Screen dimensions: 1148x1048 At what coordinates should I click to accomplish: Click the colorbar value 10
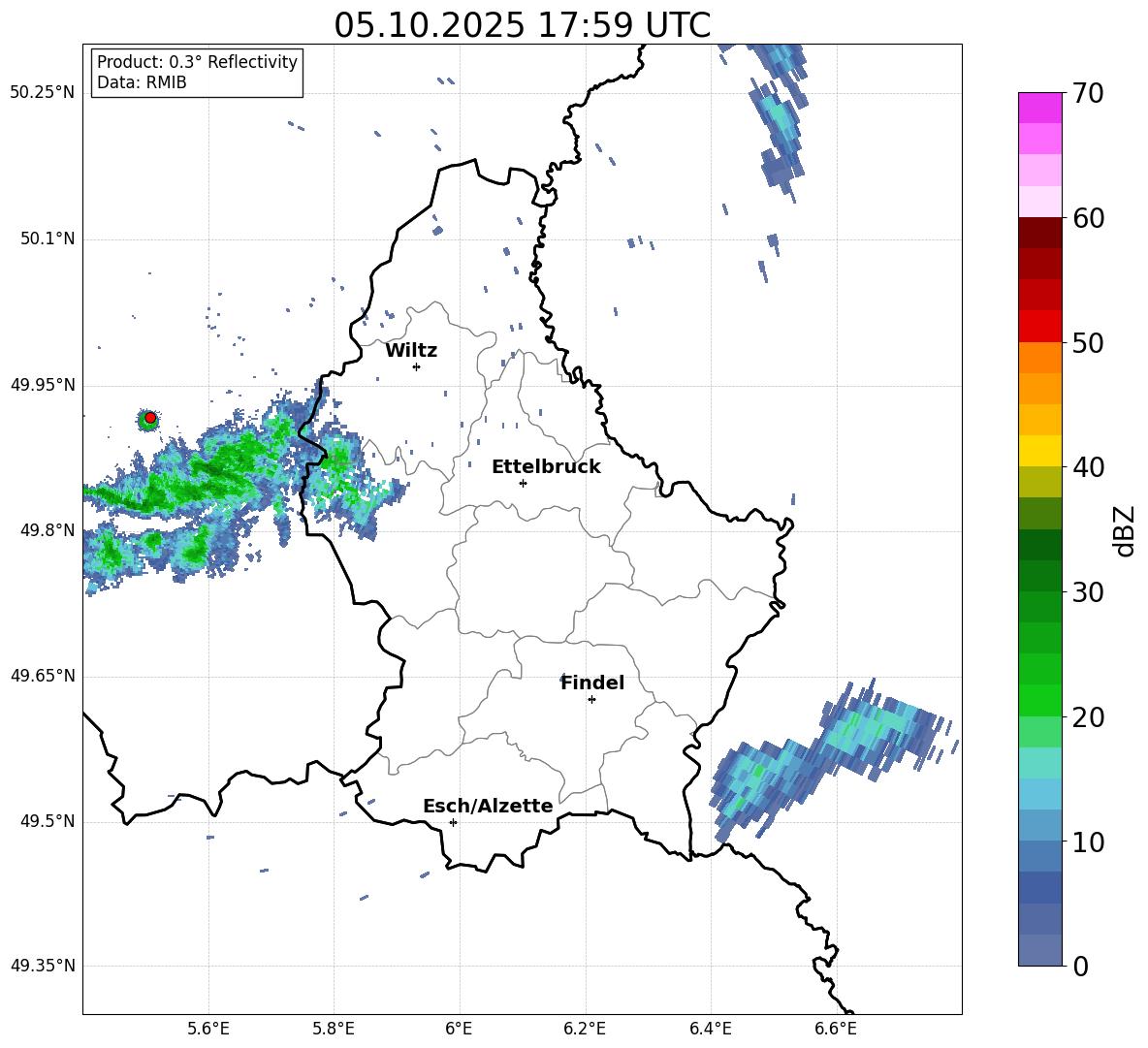coord(1088,842)
